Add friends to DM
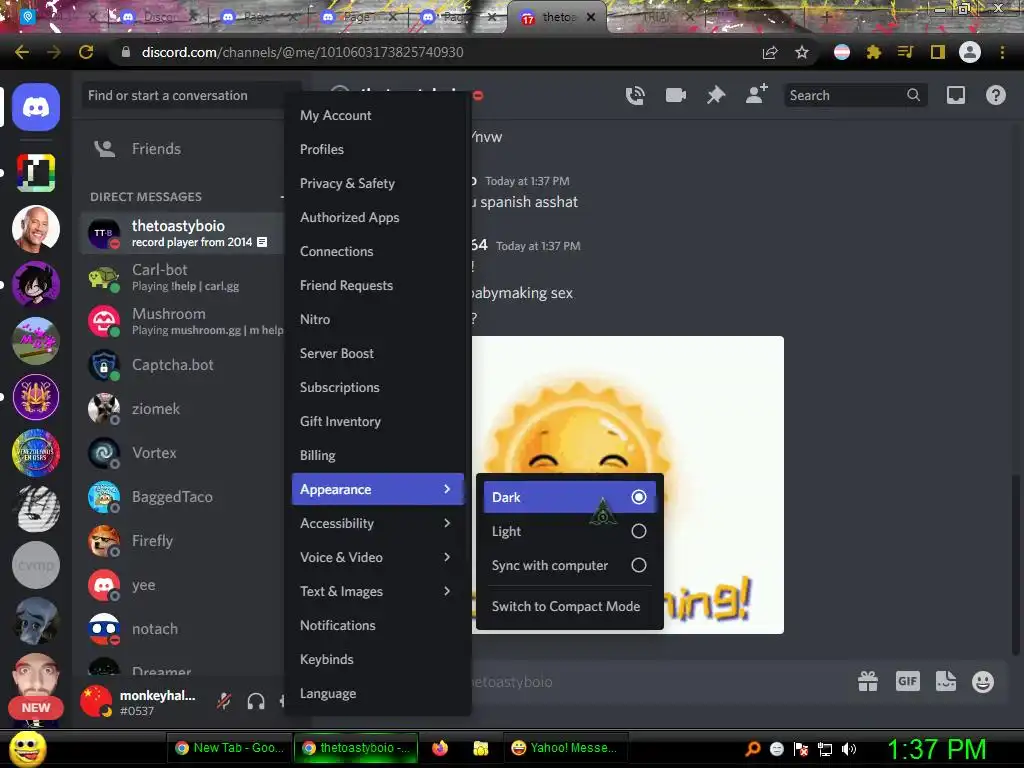Viewport: 1024px width, 768px height. tap(756, 95)
